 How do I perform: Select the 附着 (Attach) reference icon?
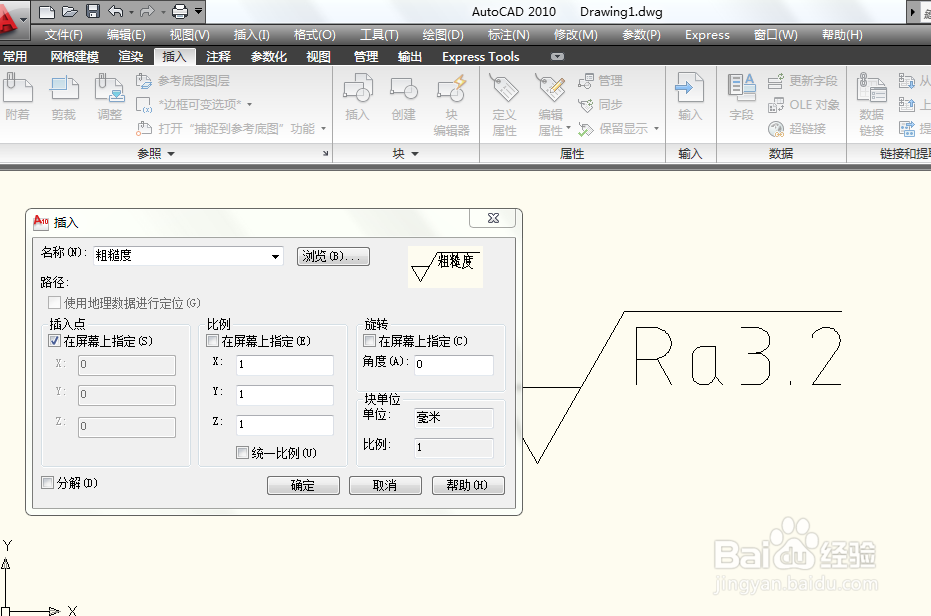point(17,91)
